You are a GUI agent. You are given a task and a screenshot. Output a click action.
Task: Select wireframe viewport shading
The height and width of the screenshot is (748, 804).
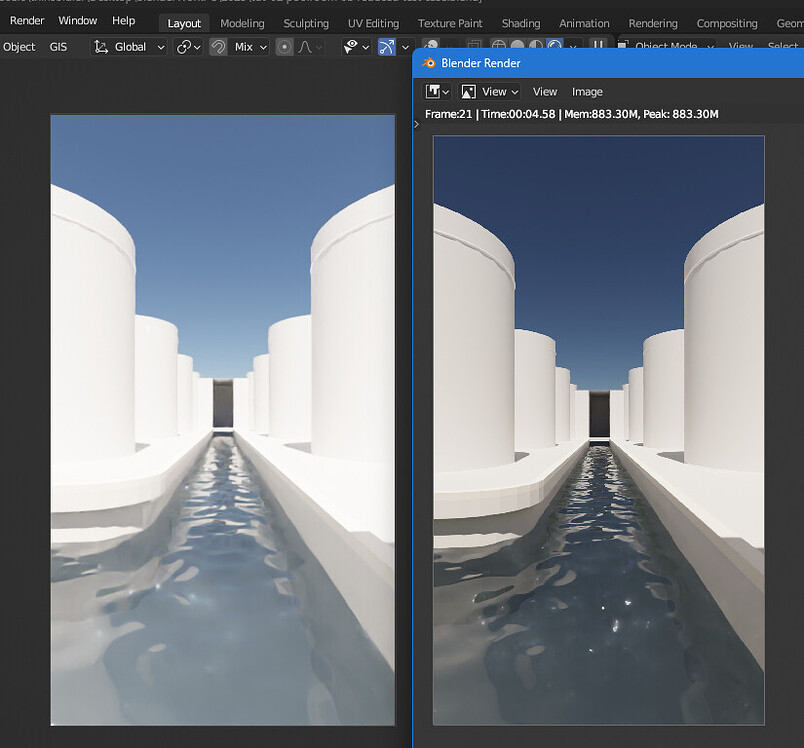[498, 45]
